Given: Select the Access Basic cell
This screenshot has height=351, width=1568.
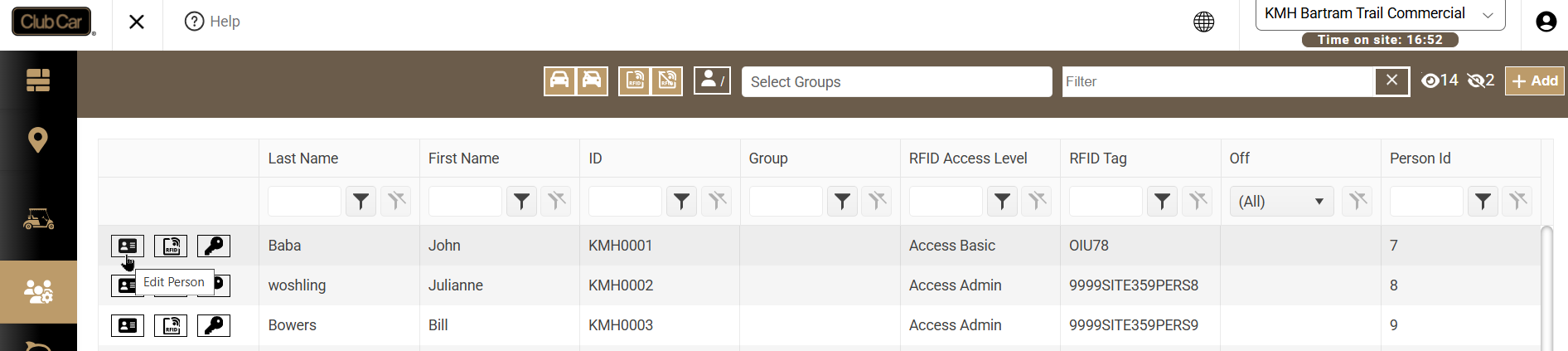Looking at the screenshot, I should (980, 246).
